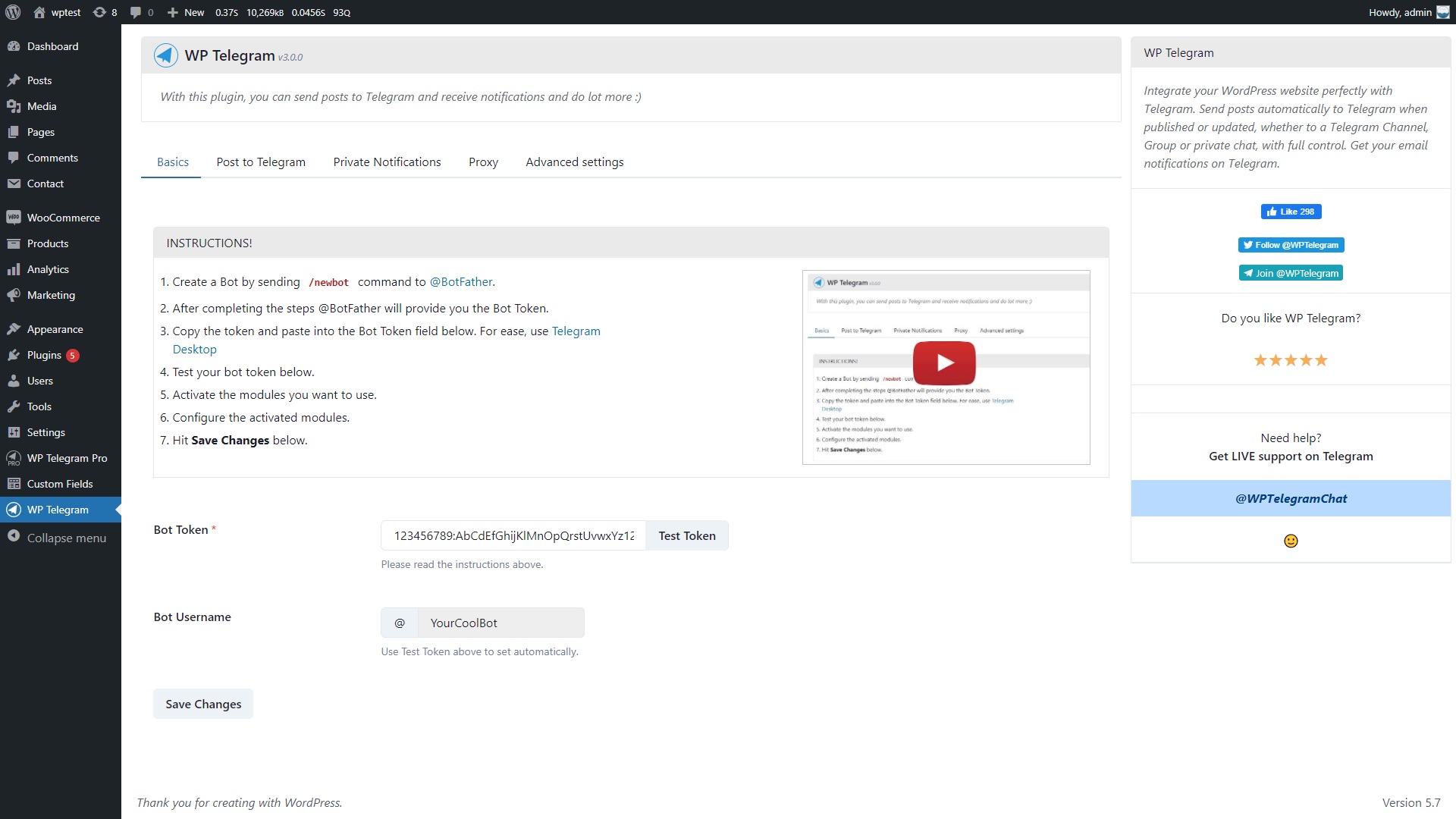Click Facebook Like 298 button
Image resolution: width=1456 pixels, height=819 pixels.
click(1291, 212)
